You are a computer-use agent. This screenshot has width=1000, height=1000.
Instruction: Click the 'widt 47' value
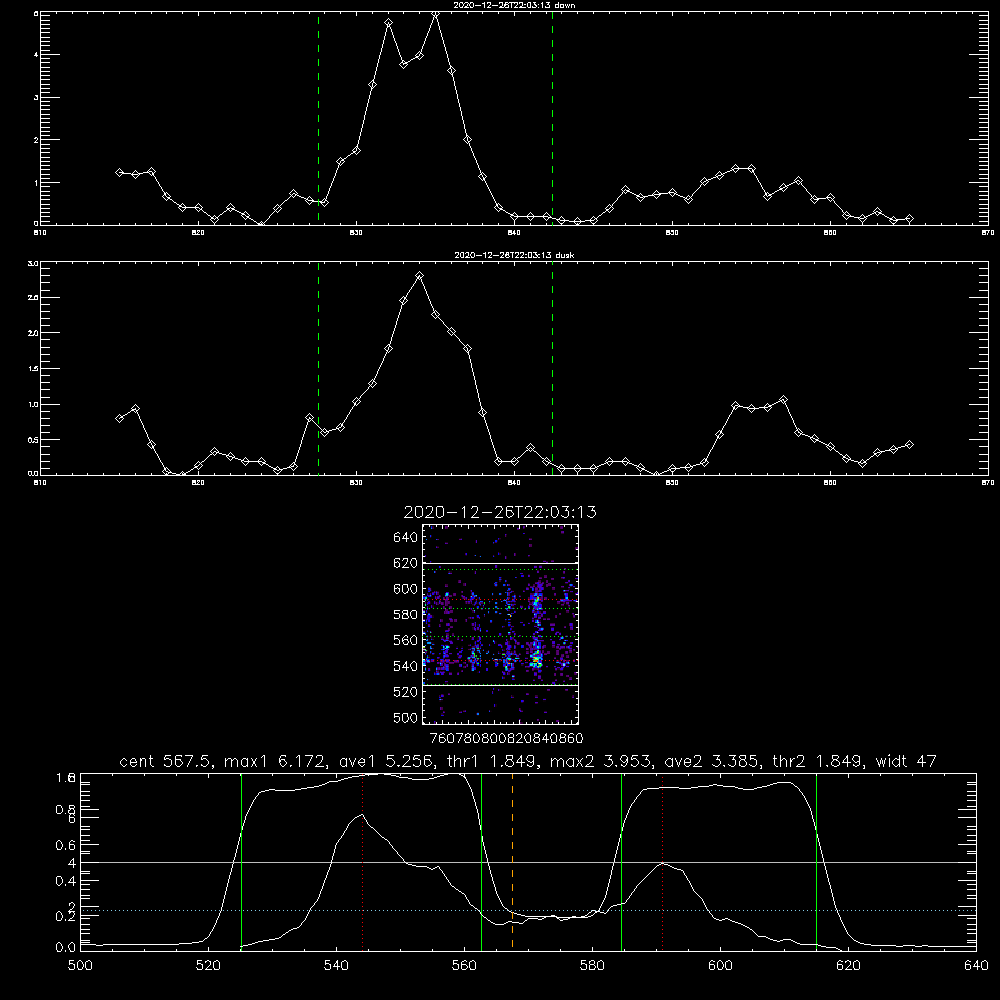tap(906, 761)
